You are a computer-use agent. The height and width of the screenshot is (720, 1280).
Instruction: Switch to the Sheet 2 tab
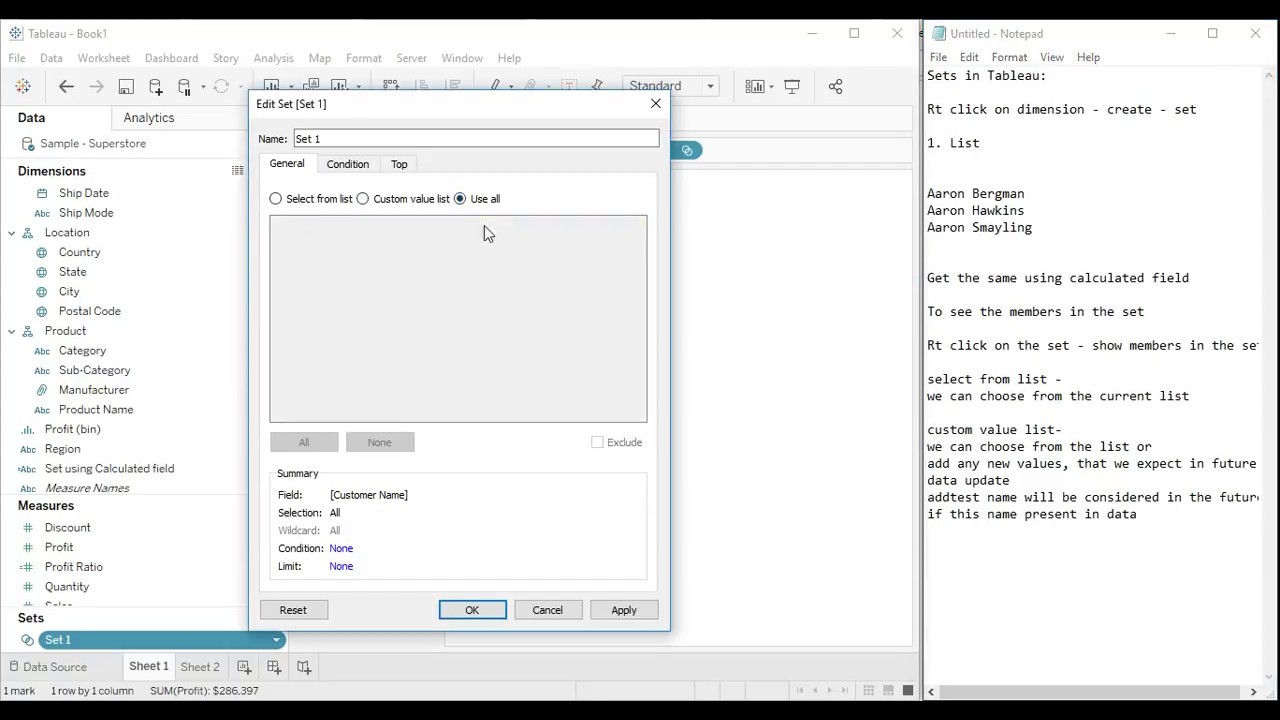200,667
